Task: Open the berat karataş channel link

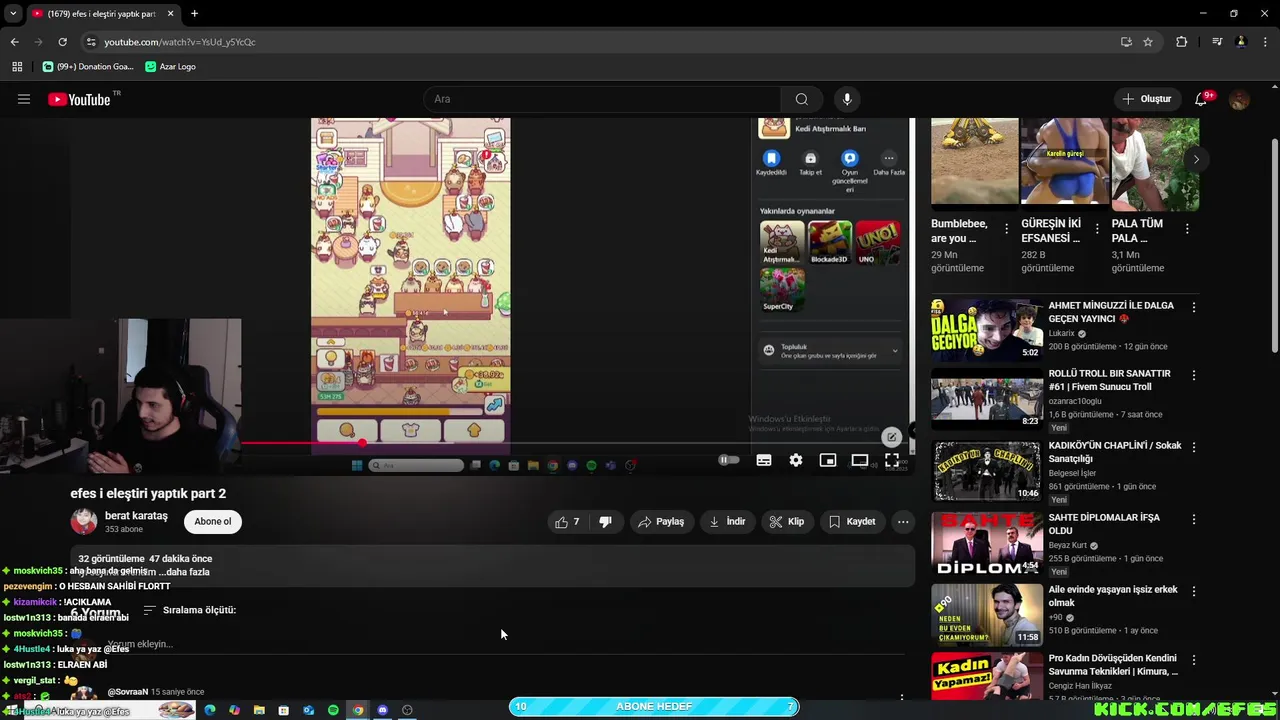Action: (x=136, y=515)
